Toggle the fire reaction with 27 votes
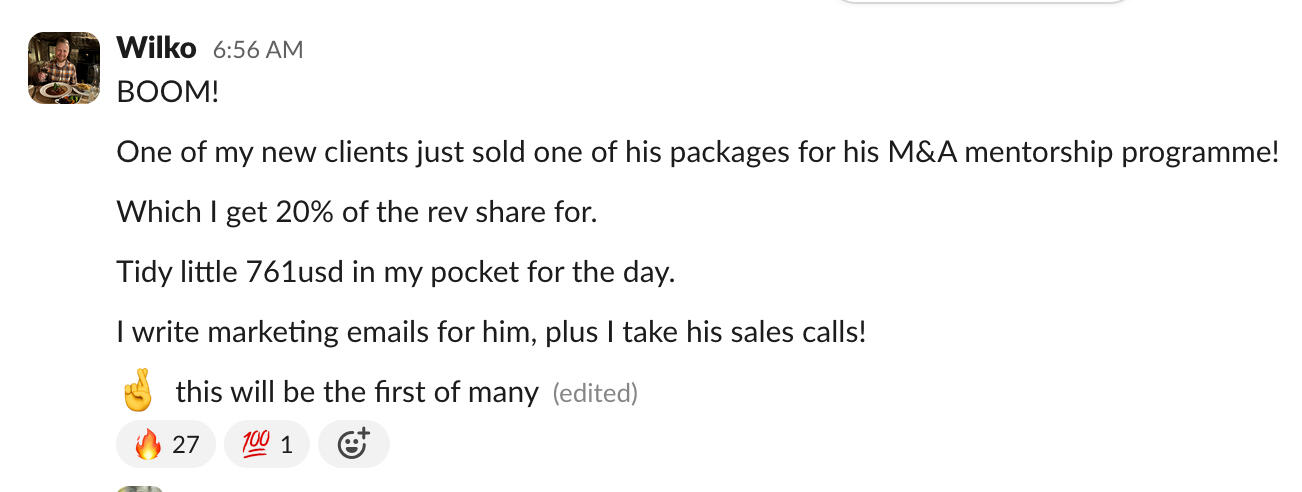 [166, 443]
